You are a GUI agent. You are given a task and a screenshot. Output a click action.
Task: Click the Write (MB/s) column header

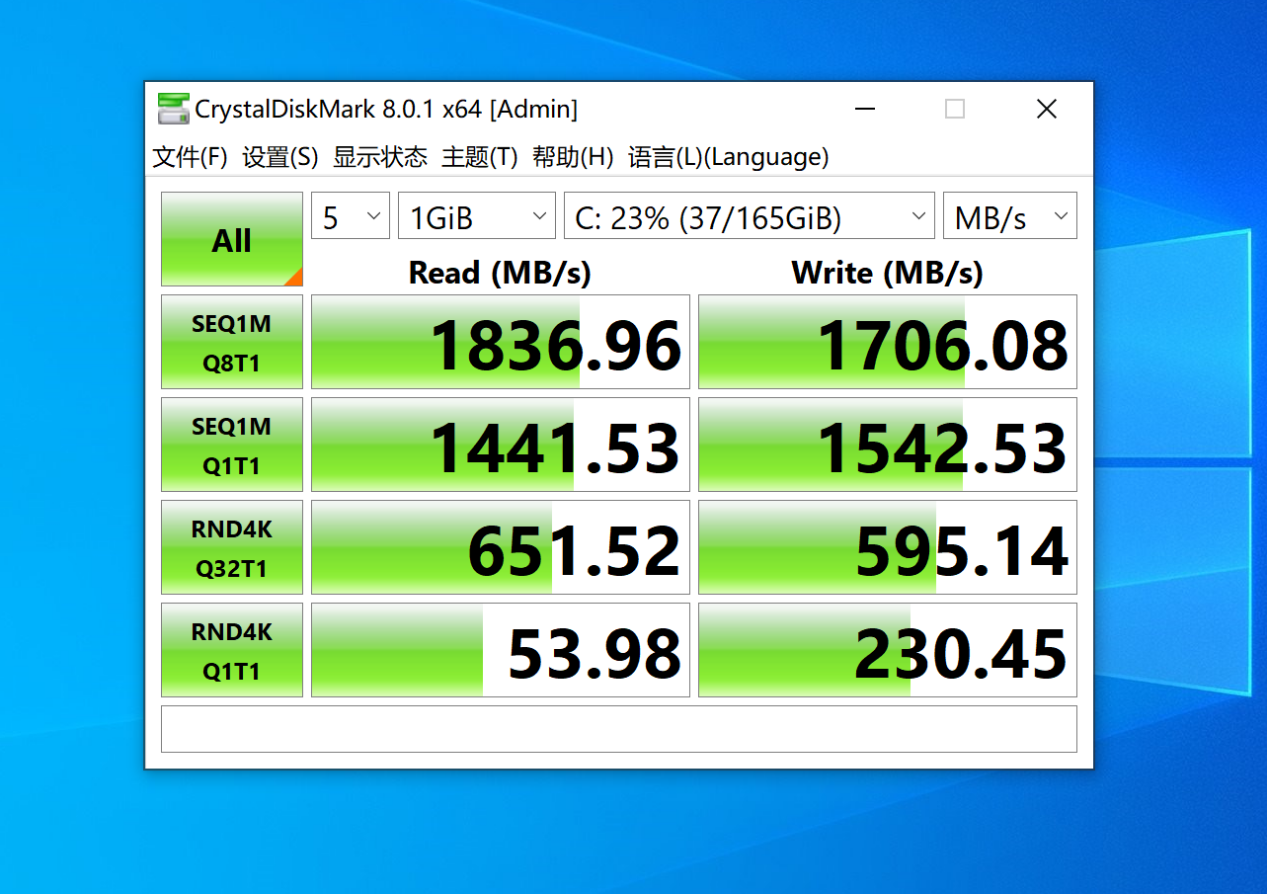[887, 272]
